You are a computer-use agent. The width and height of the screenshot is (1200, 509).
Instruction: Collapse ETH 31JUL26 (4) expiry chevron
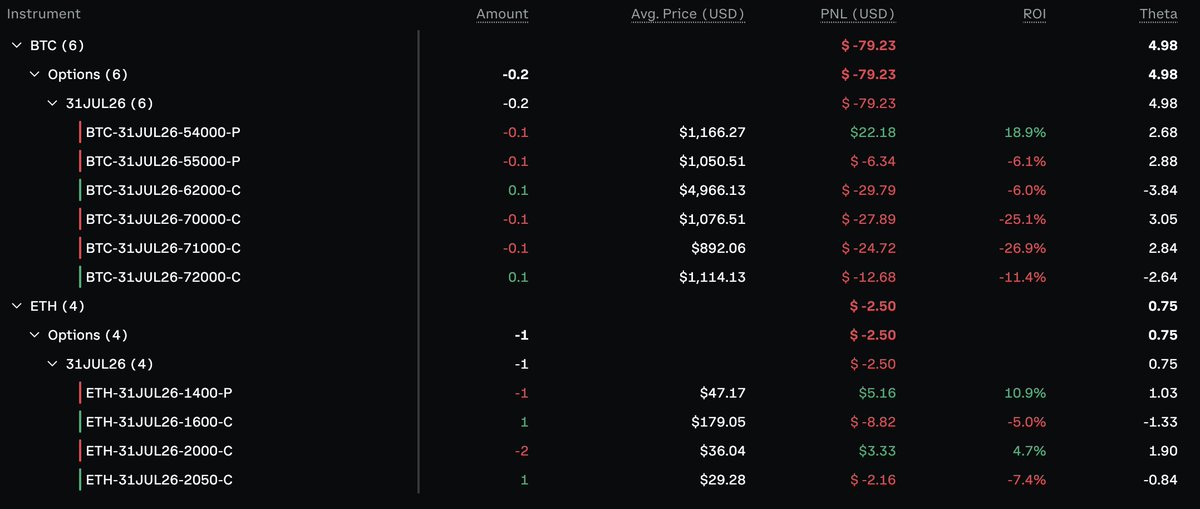(x=53, y=364)
